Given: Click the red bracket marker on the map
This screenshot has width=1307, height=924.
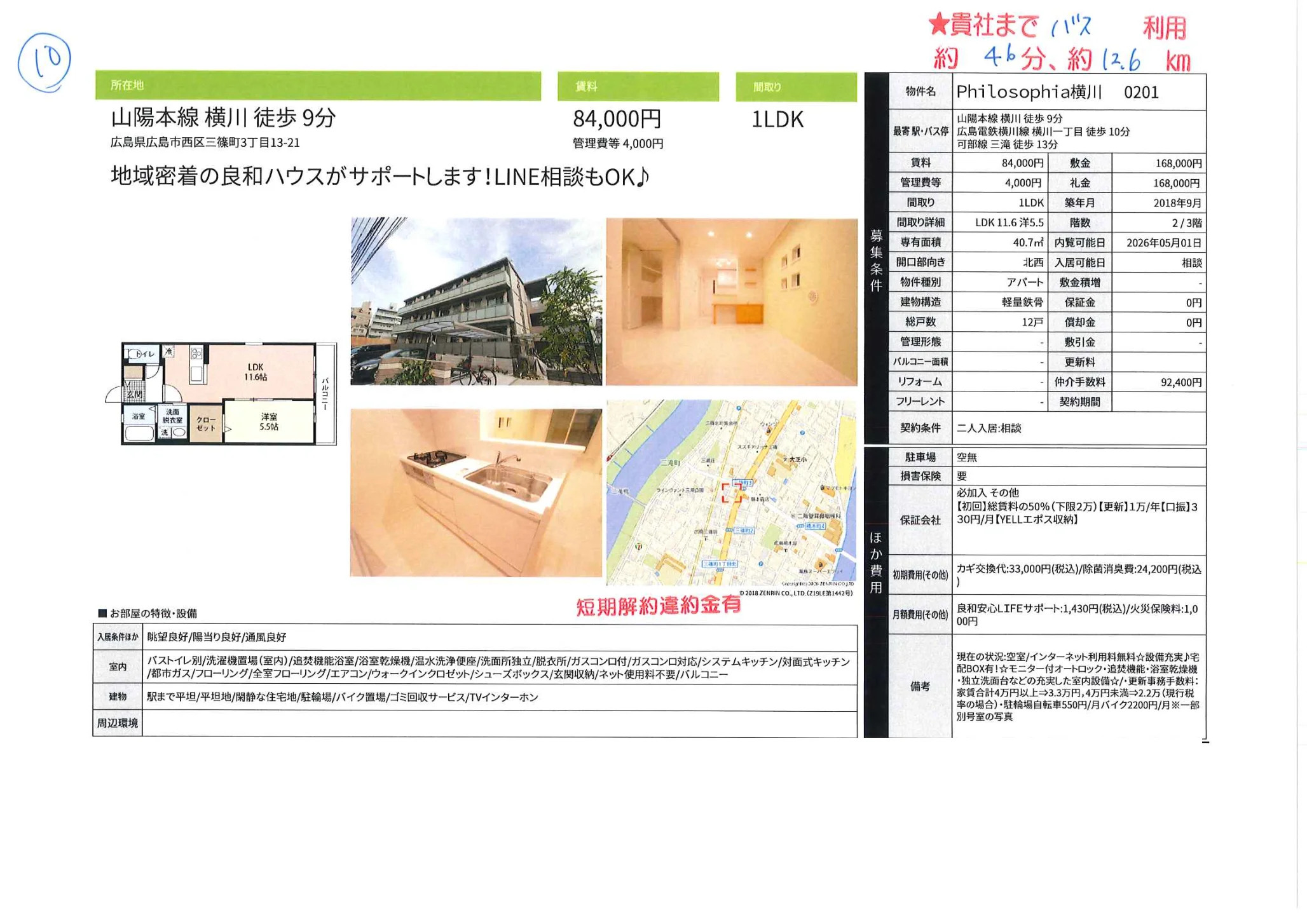Looking at the screenshot, I should [731, 493].
